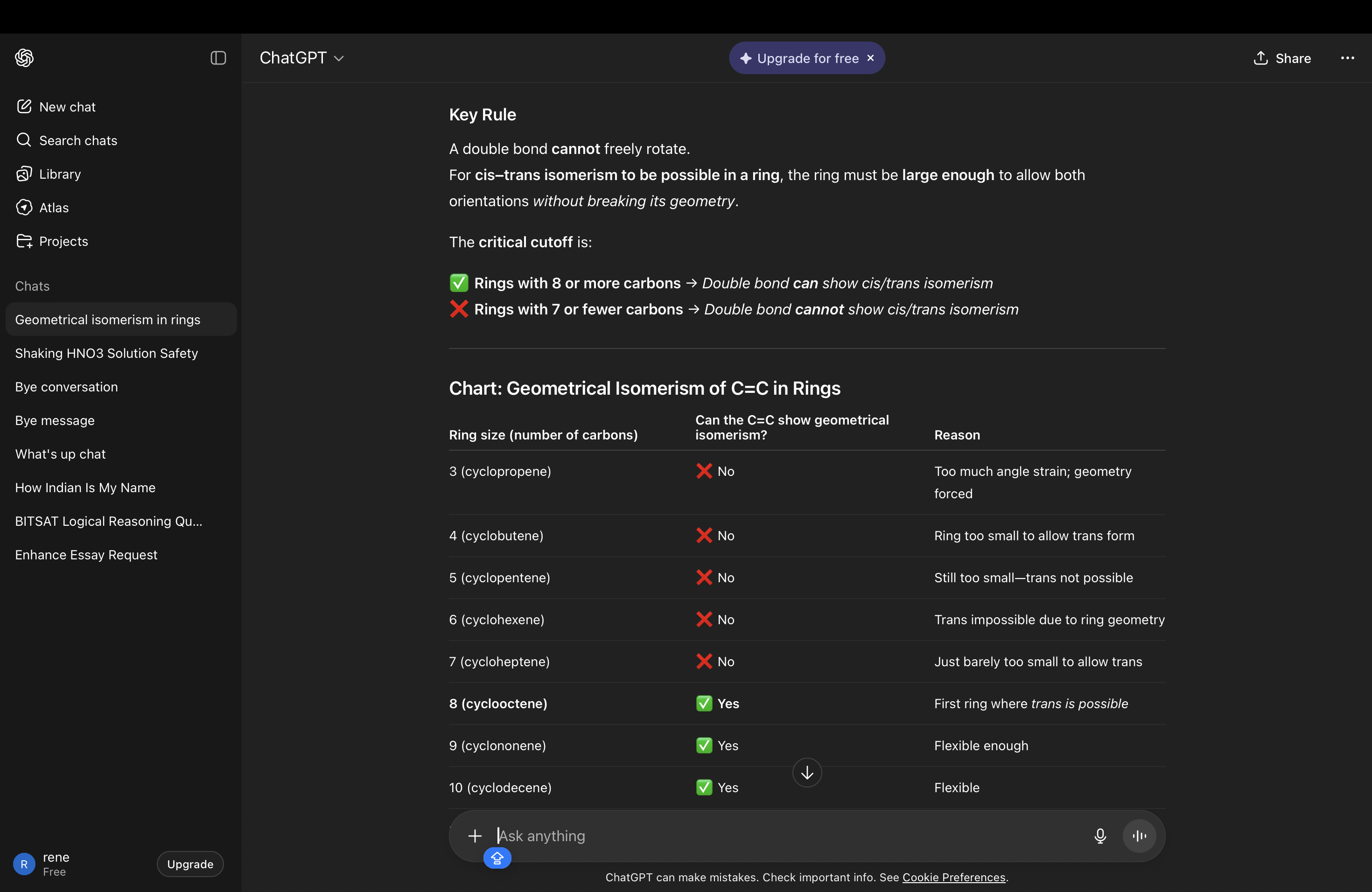Select the BITSAT Logical Reasoning chat
The width and height of the screenshot is (1372, 892).
(x=108, y=521)
